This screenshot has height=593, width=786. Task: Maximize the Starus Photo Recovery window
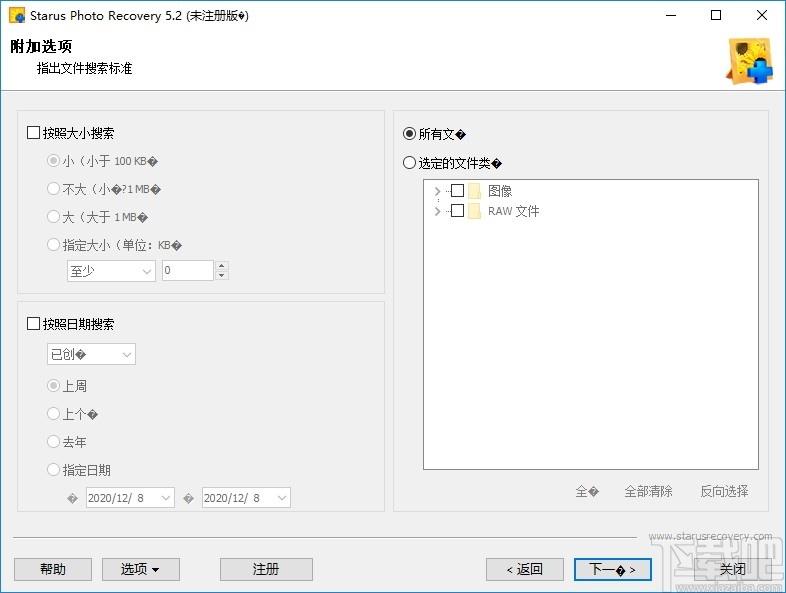[716, 15]
